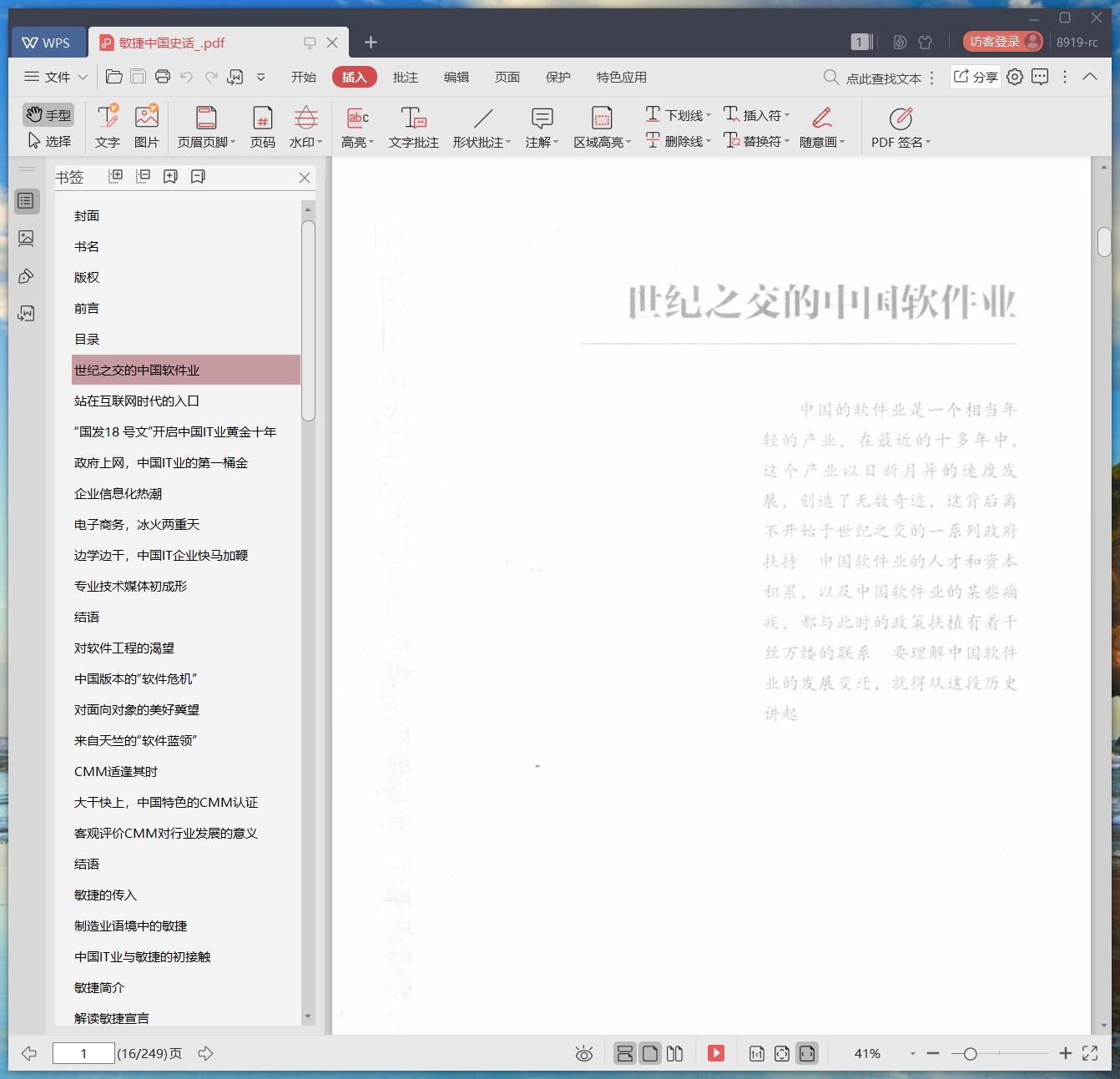Click the open folder icon

pyautogui.click(x=114, y=77)
